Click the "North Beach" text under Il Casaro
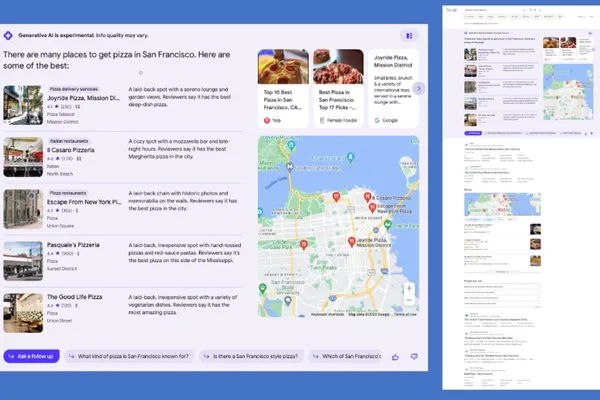The width and height of the screenshot is (600, 400). 60,174
